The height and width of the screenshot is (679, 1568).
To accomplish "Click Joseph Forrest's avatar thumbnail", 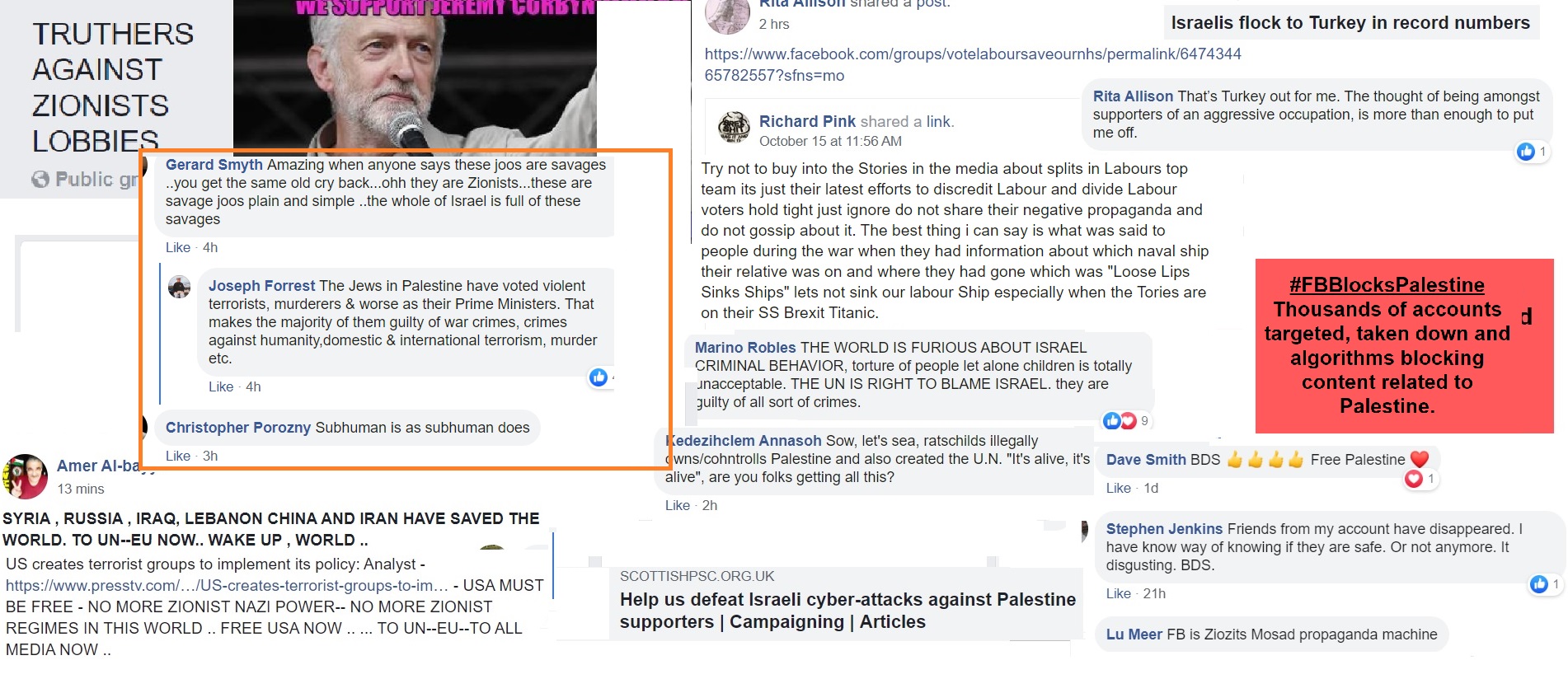I will coord(180,287).
